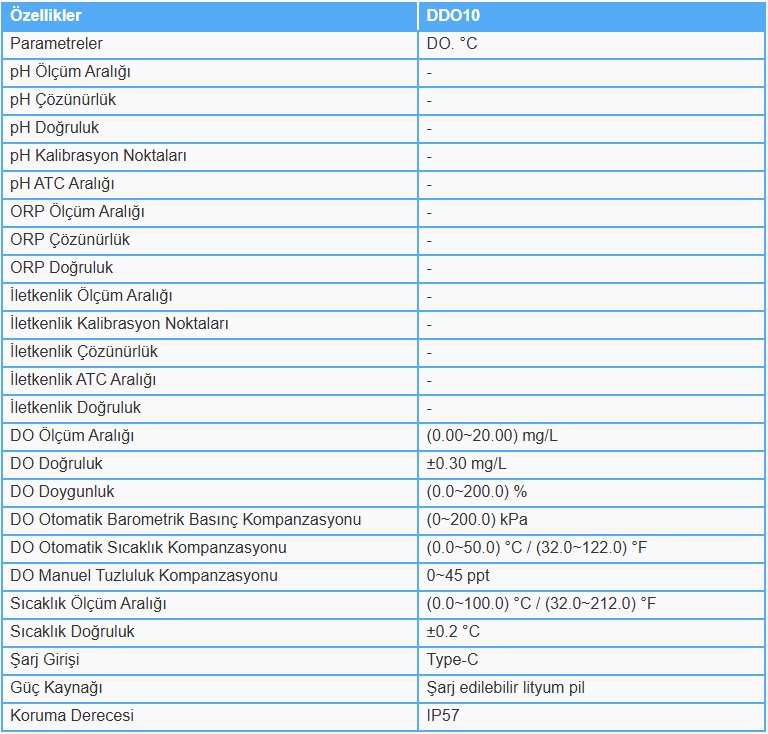Click 'ORP Ölçüm Aralığı' label
Image resolution: width=768 pixels, height=734 pixels.
pos(77,212)
